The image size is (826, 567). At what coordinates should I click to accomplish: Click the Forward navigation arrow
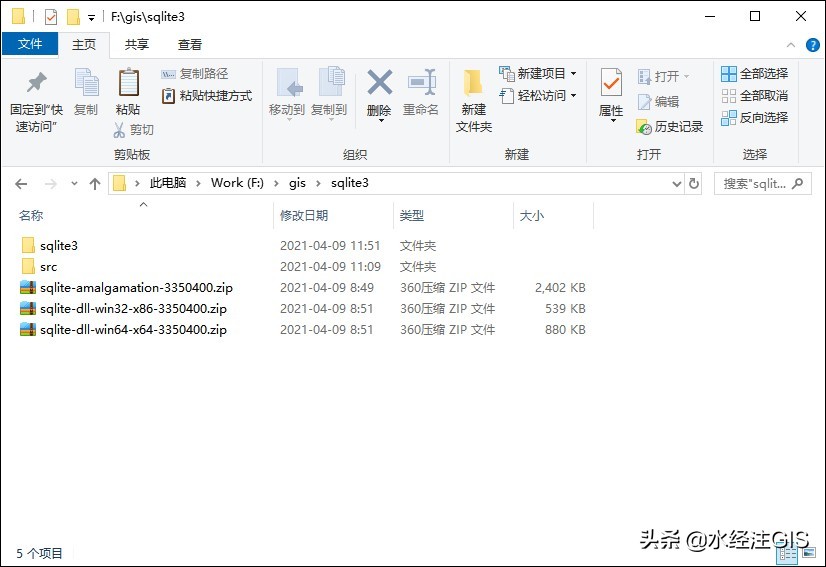point(51,184)
